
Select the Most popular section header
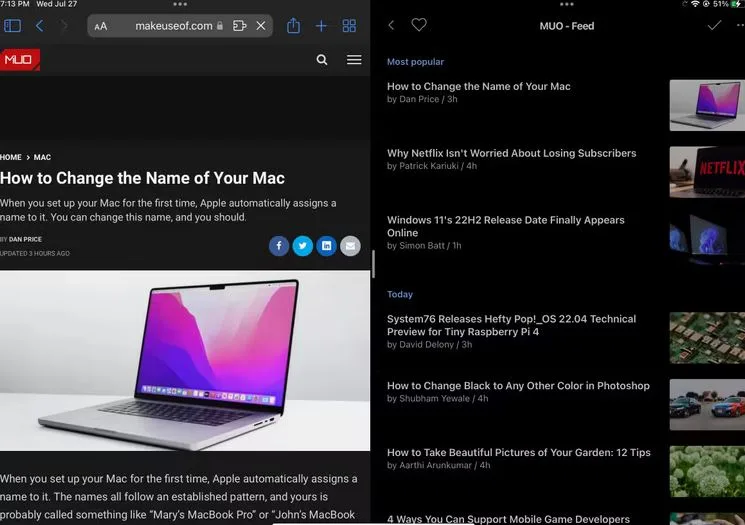pos(415,62)
